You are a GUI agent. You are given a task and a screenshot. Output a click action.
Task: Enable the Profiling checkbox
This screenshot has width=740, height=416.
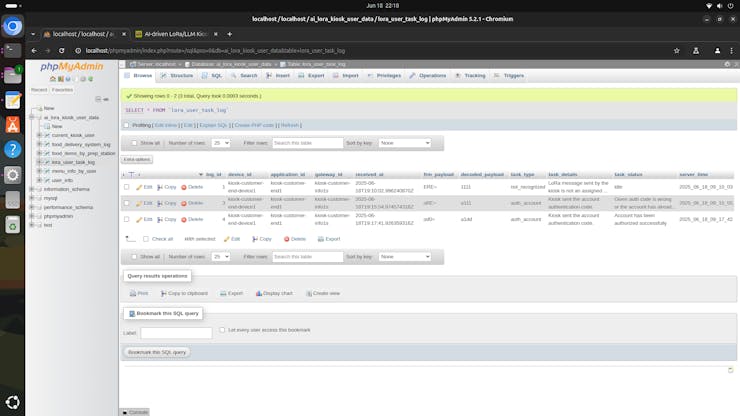tap(126, 125)
